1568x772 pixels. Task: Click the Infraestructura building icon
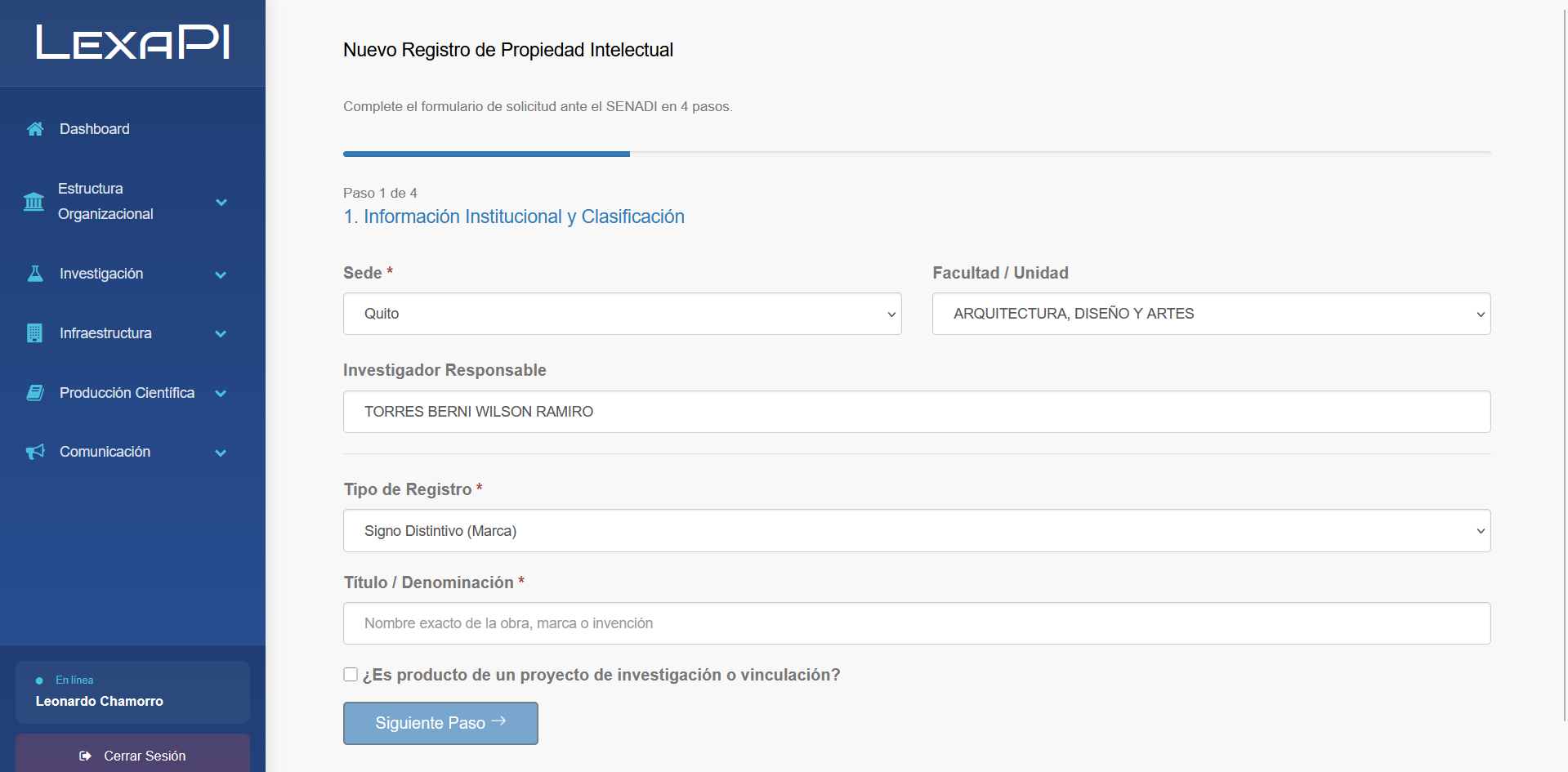(x=35, y=333)
